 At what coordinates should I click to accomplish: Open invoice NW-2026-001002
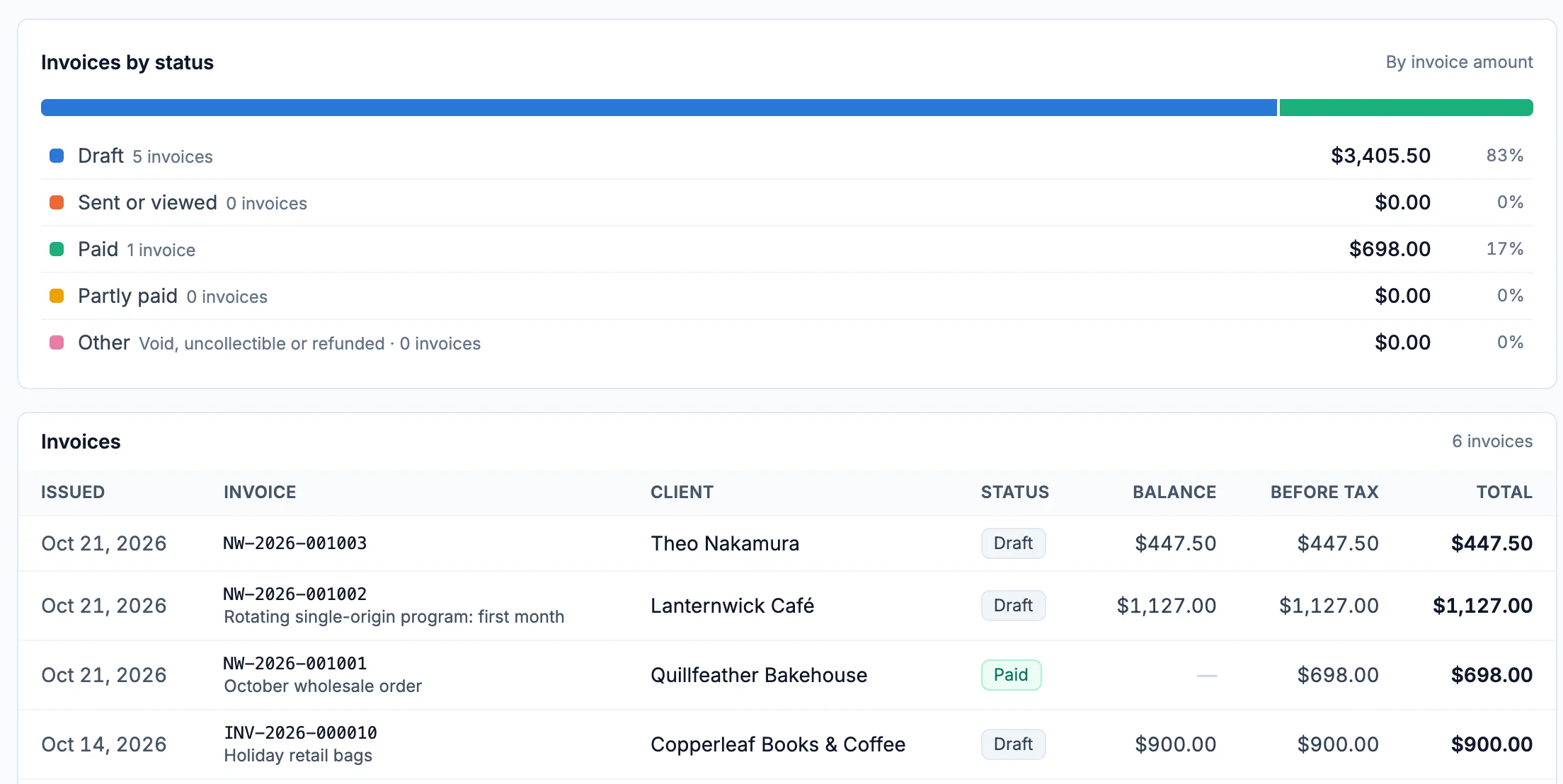[295, 594]
